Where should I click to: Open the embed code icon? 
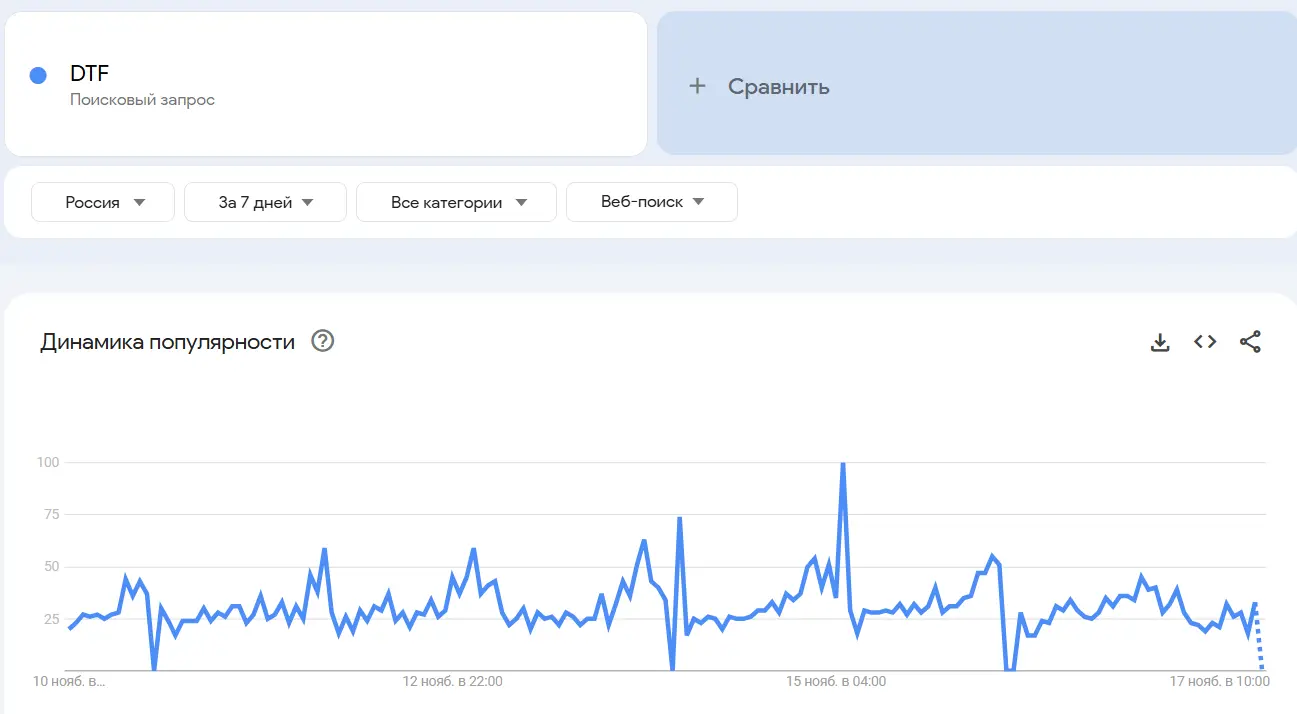point(1205,342)
